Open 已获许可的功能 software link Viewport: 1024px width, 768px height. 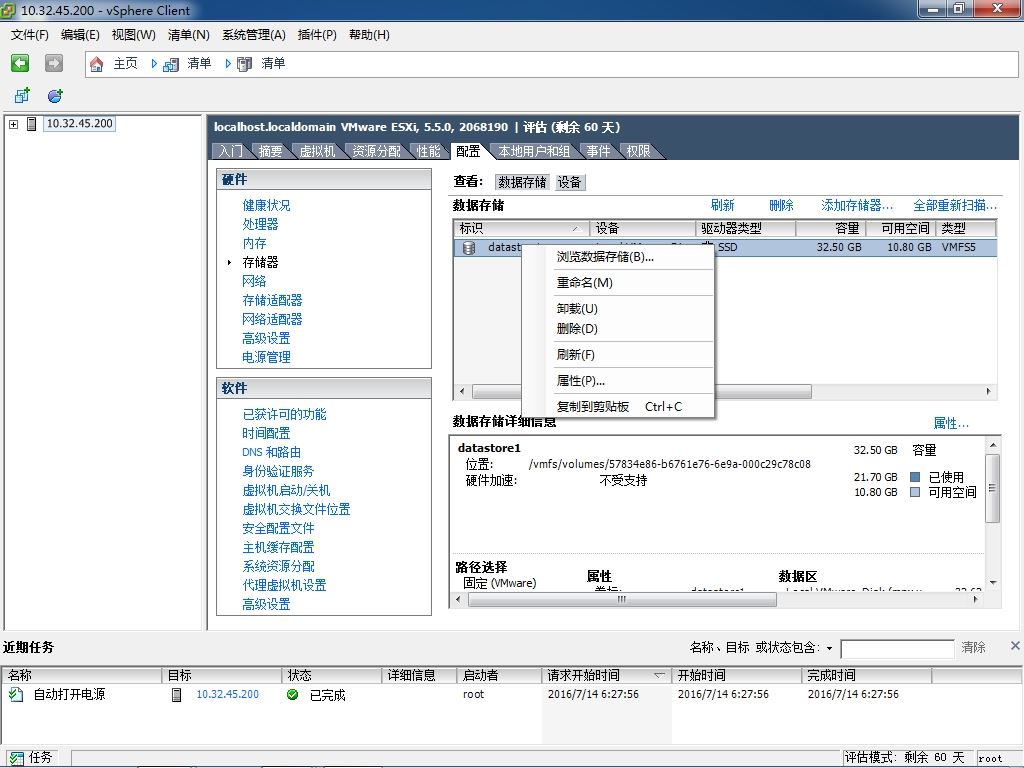pos(284,414)
